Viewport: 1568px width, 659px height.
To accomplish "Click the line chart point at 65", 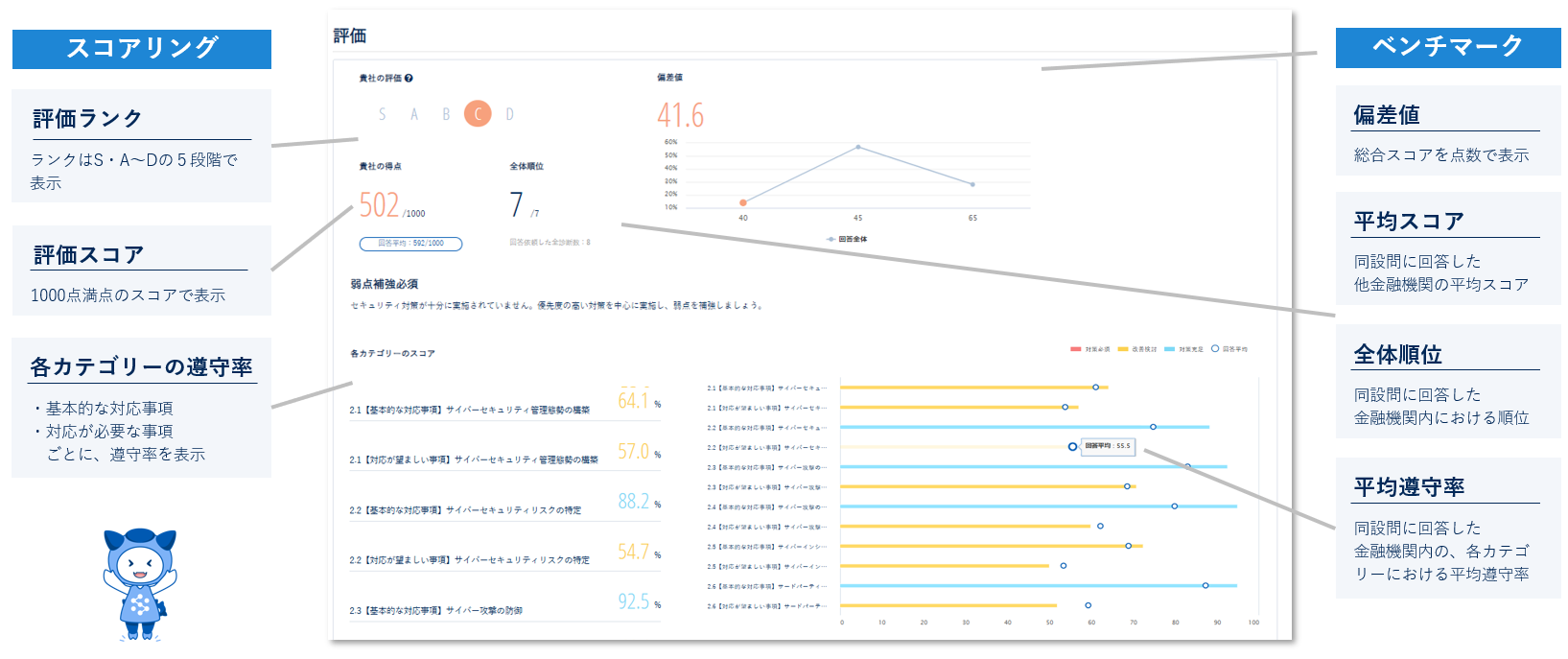I will (972, 184).
